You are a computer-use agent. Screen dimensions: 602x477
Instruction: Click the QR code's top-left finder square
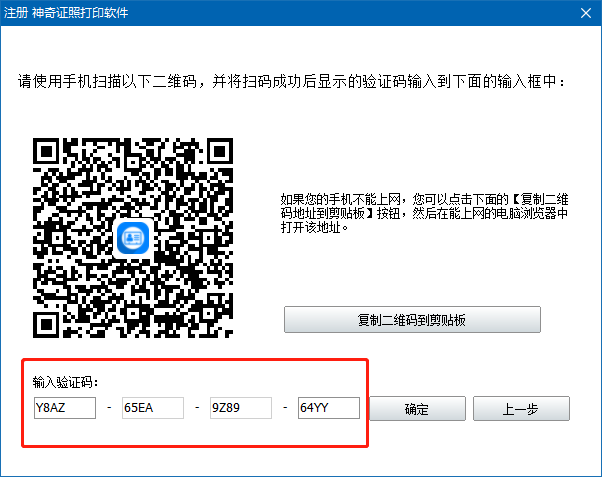pos(48,152)
